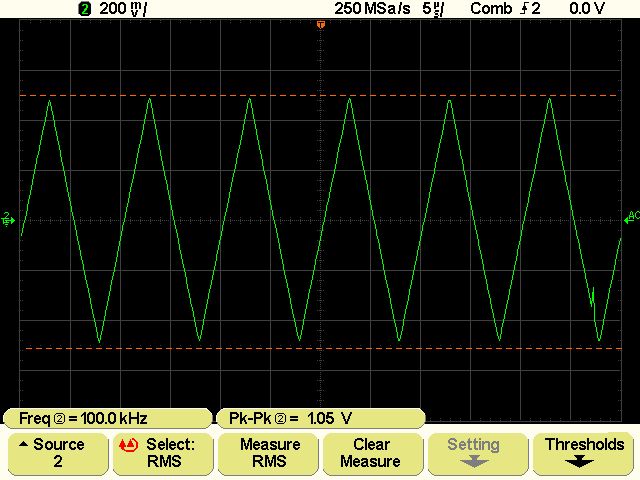Click the 250 MSa/s sample rate readout
This screenshot has width=640, height=480.
click(x=372, y=9)
